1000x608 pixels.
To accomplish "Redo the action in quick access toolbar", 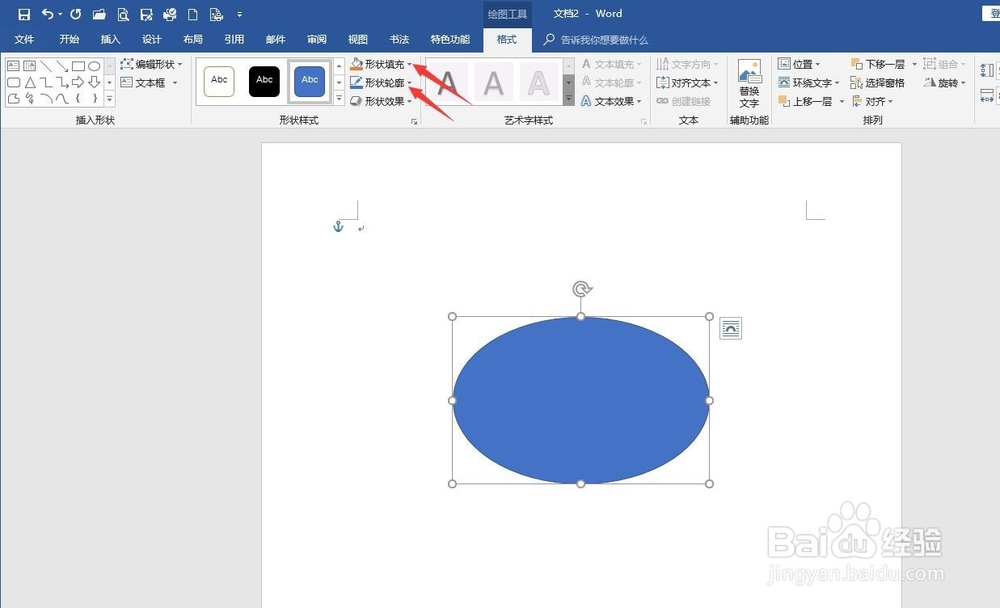I will [x=76, y=14].
